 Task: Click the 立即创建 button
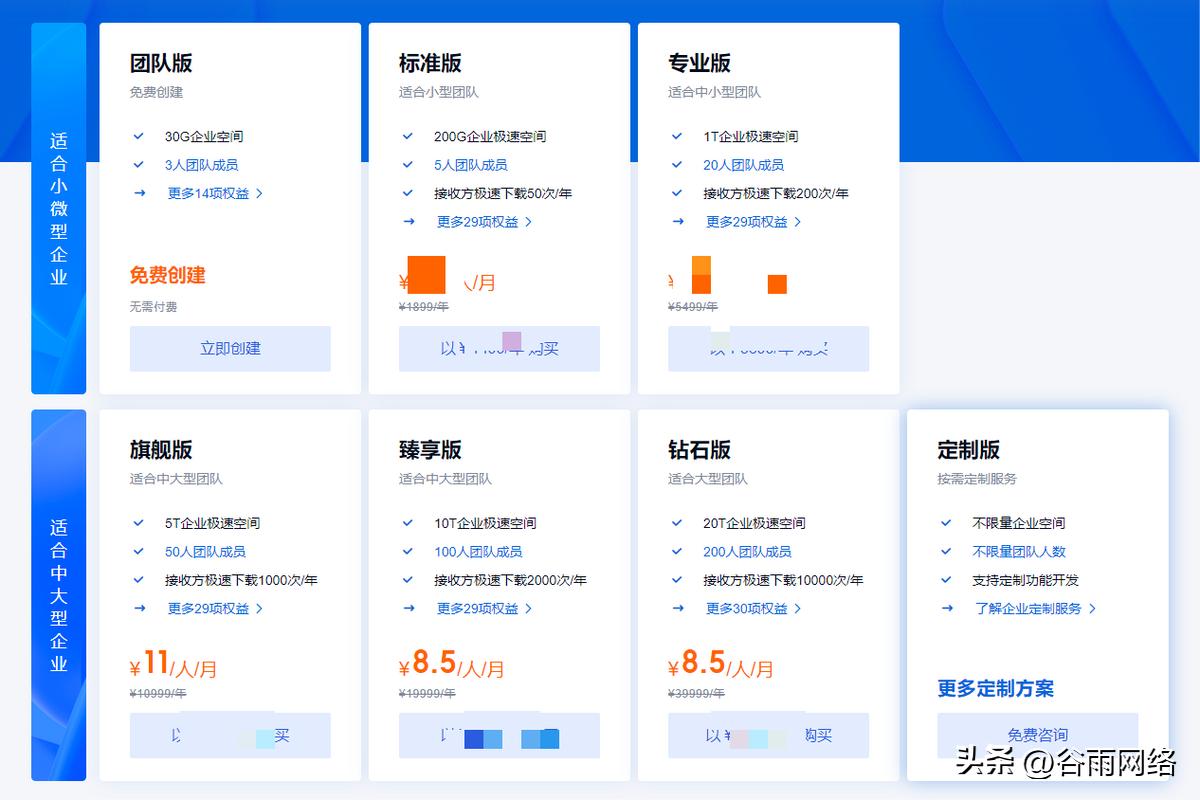point(230,348)
